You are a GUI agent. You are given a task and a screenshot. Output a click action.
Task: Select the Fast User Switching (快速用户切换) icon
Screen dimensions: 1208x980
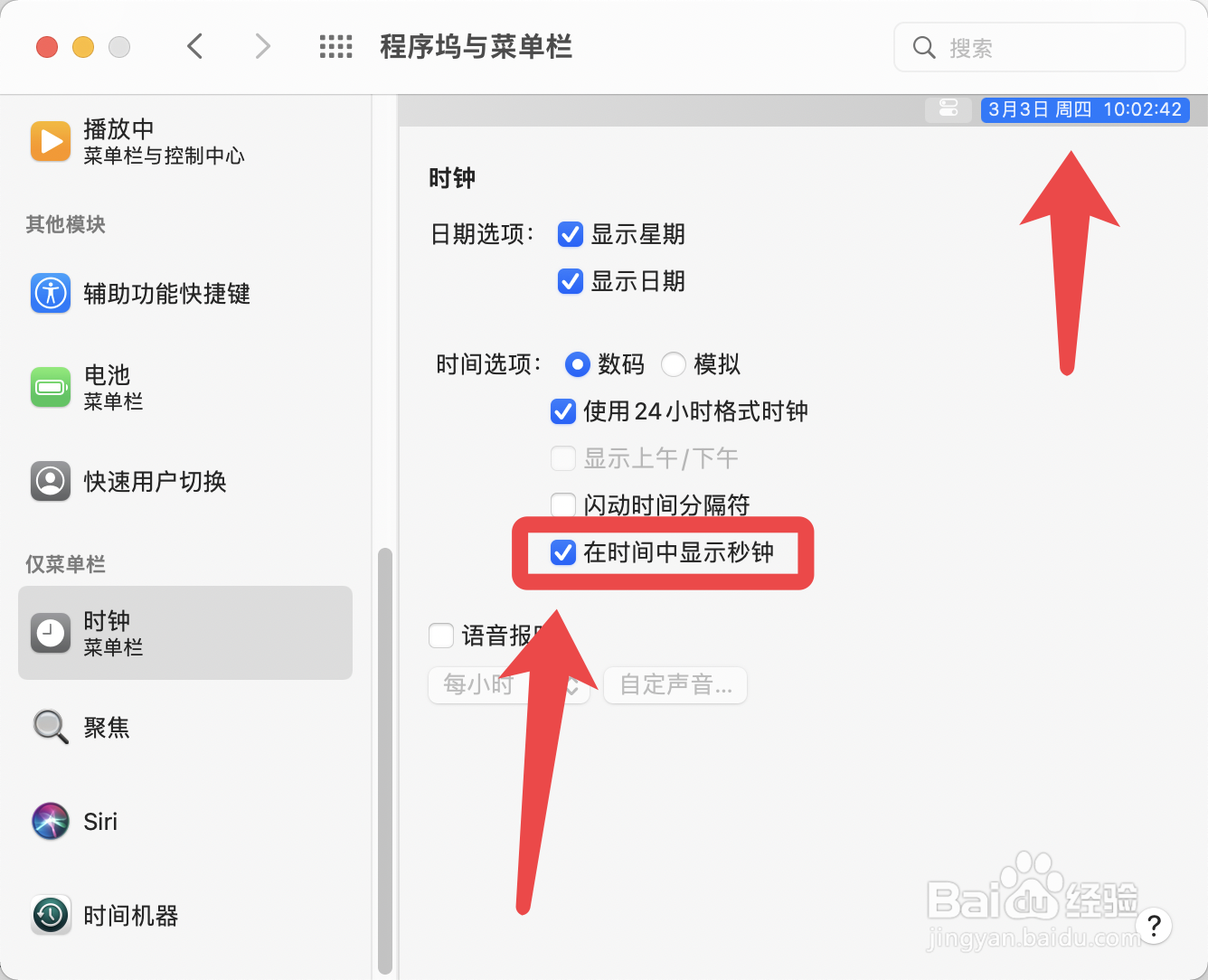pos(51,481)
